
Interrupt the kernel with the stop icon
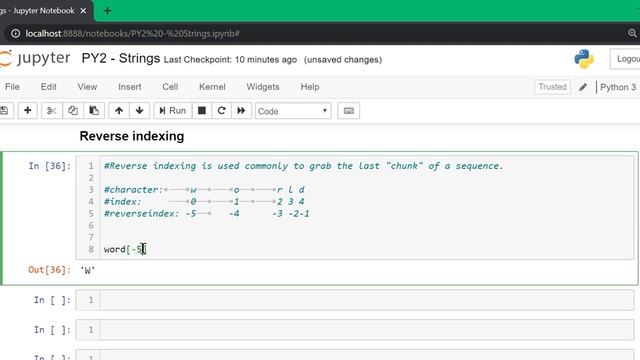(x=202, y=111)
